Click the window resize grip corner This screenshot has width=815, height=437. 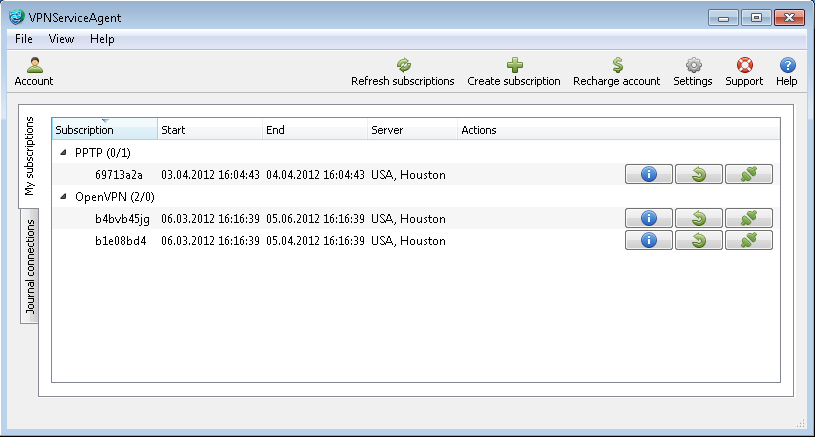pos(800,423)
